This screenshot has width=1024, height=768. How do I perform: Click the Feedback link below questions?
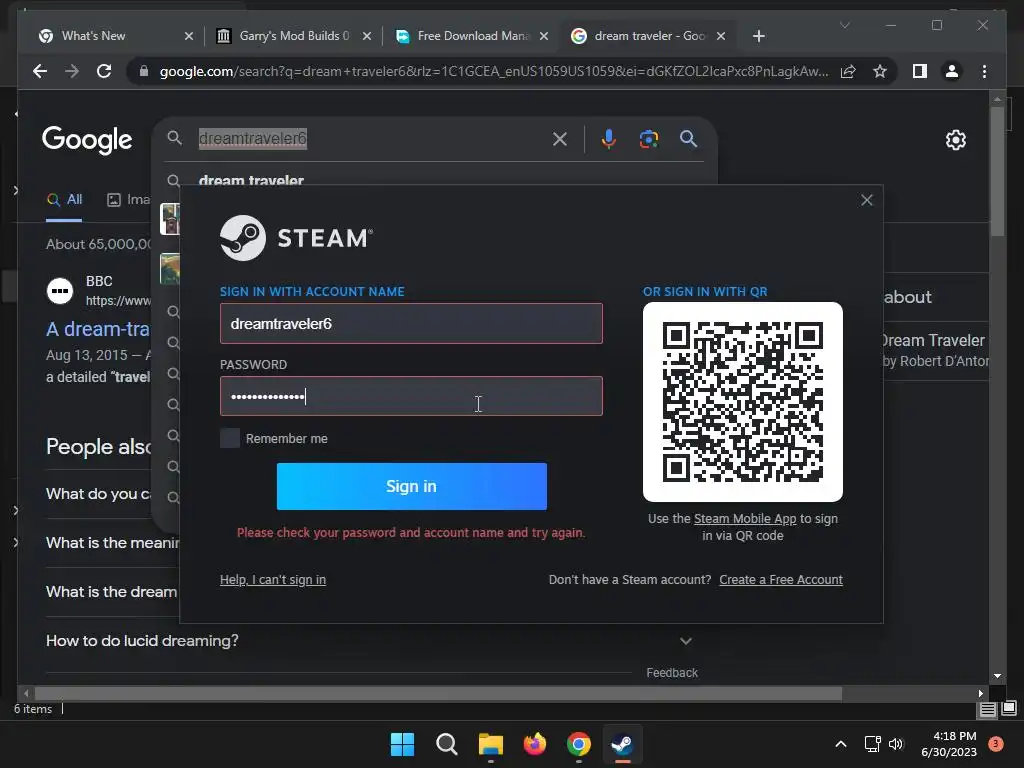tap(672, 673)
